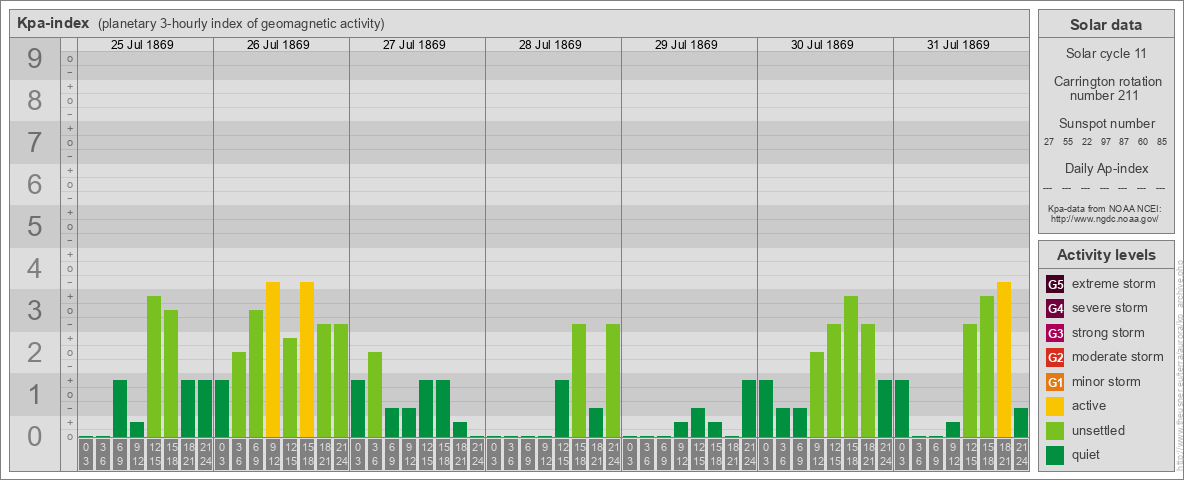
Task: Select the 27 Jul 1869 date header
Action: click(414, 45)
